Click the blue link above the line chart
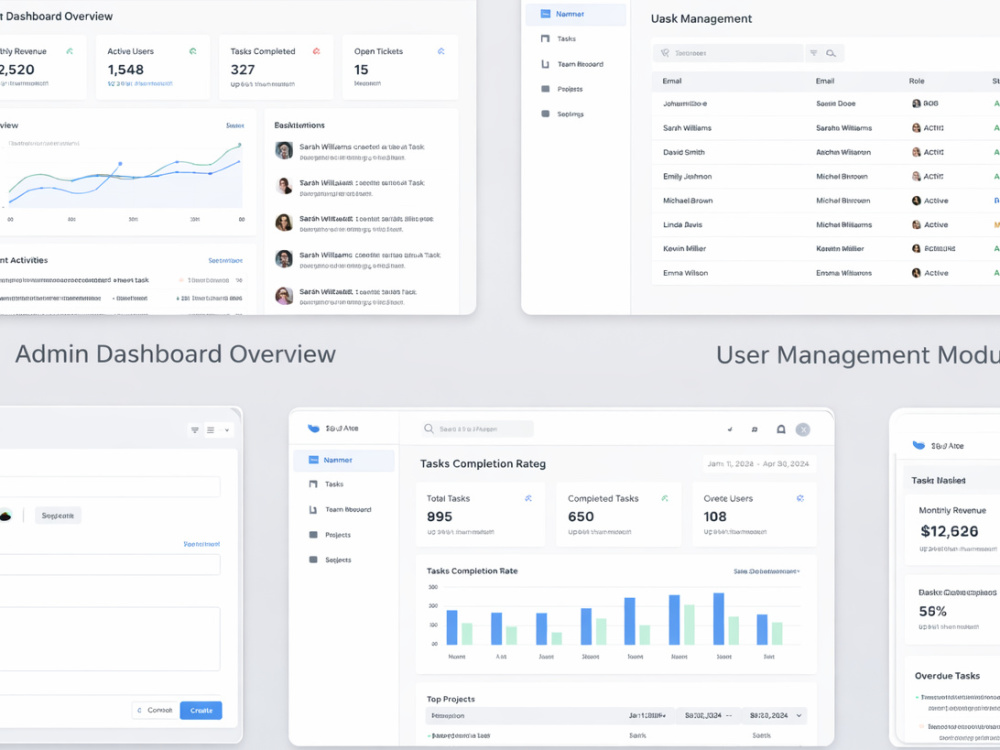 pyautogui.click(x=235, y=126)
